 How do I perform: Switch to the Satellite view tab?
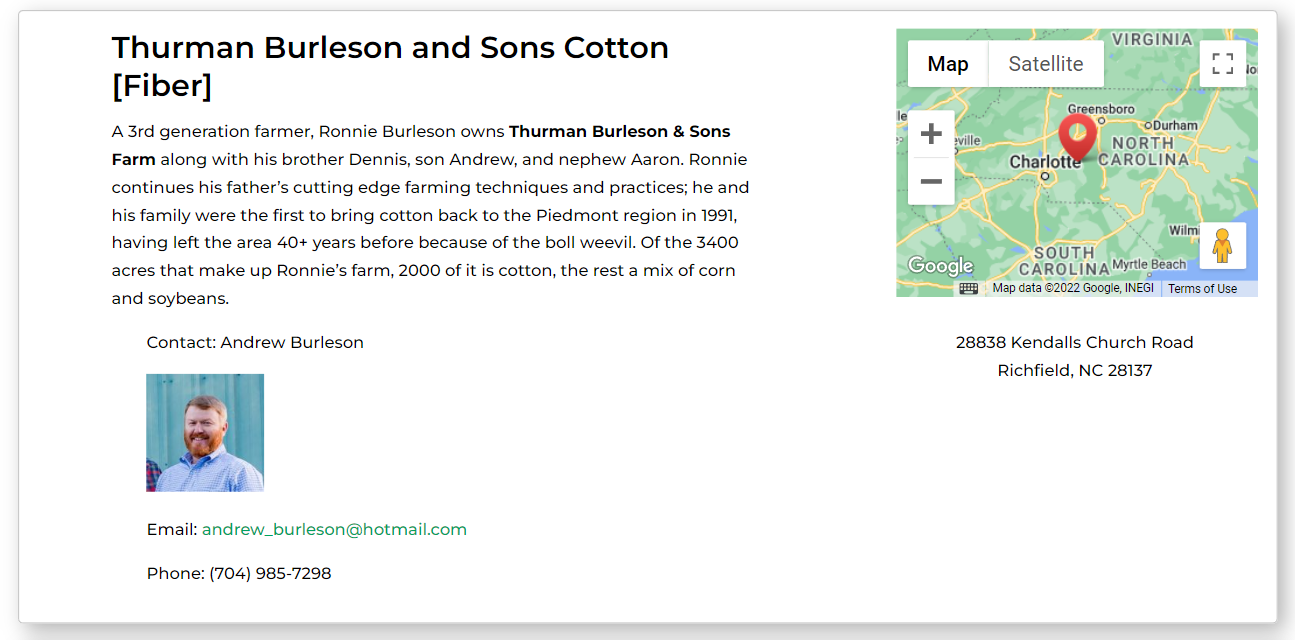pos(1046,64)
